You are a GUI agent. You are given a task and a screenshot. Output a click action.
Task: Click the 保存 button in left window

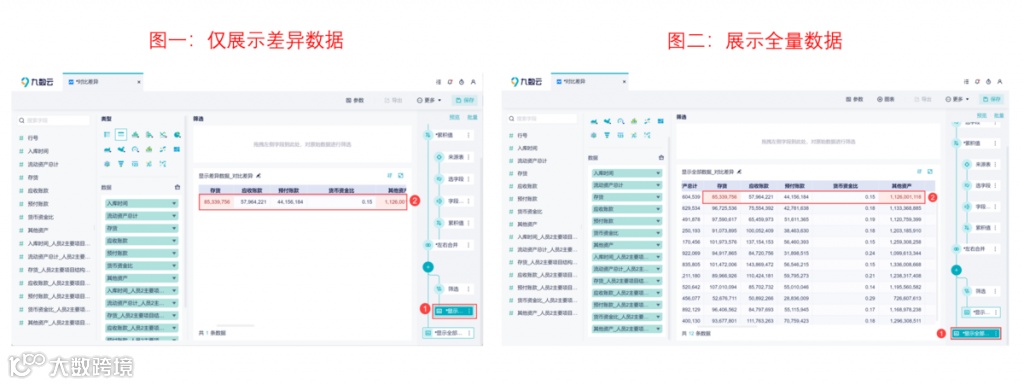click(x=466, y=100)
